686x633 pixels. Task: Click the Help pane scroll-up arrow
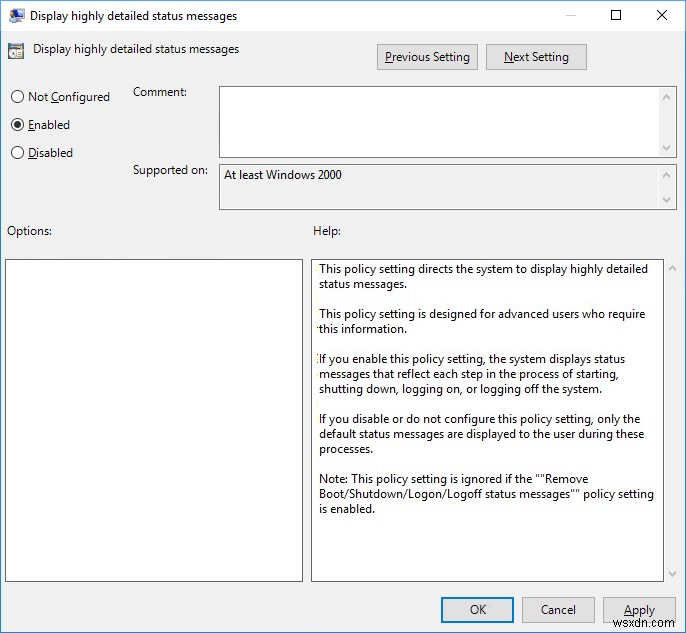[x=672, y=268]
